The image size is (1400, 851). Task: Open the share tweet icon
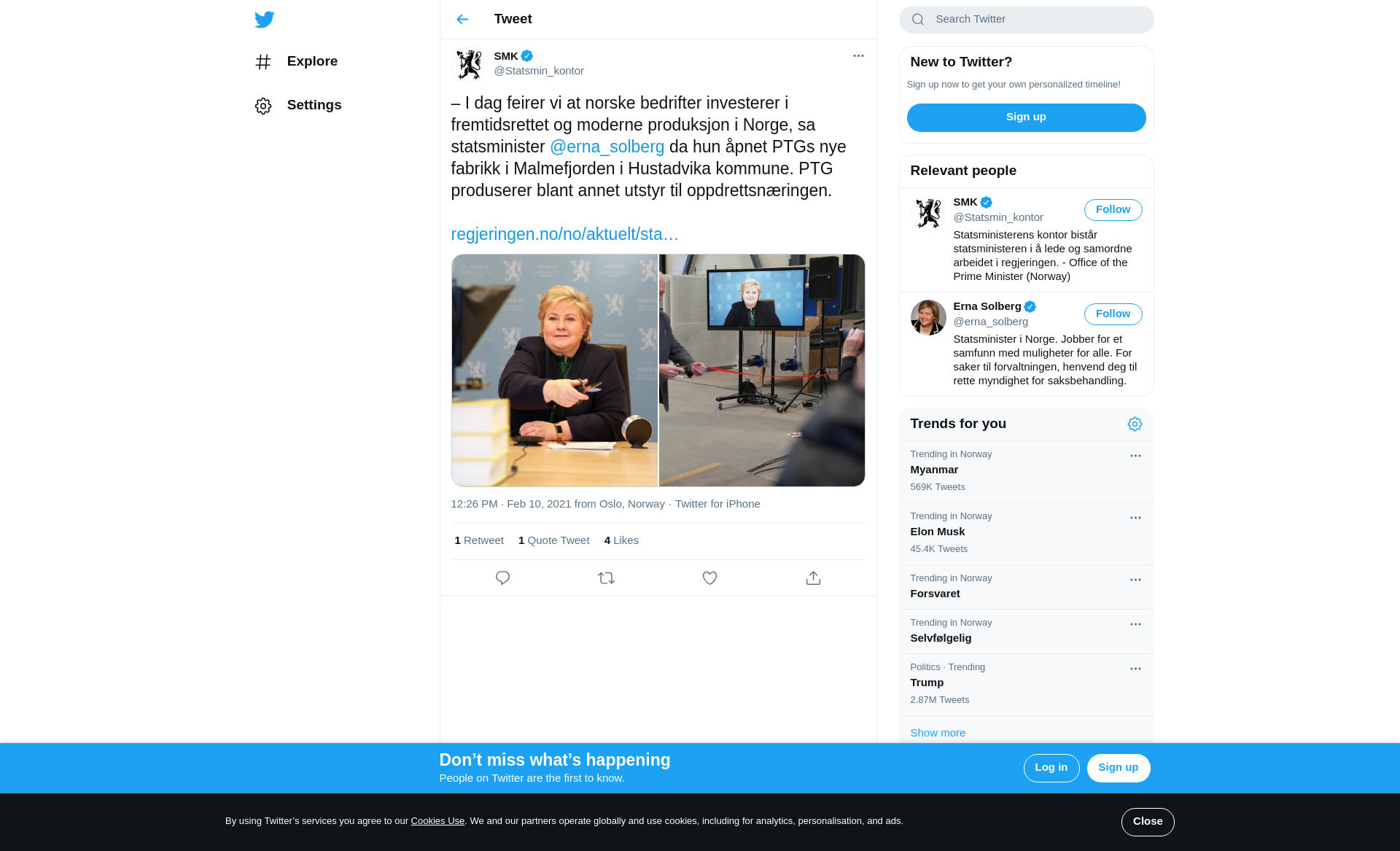pos(813,578)
